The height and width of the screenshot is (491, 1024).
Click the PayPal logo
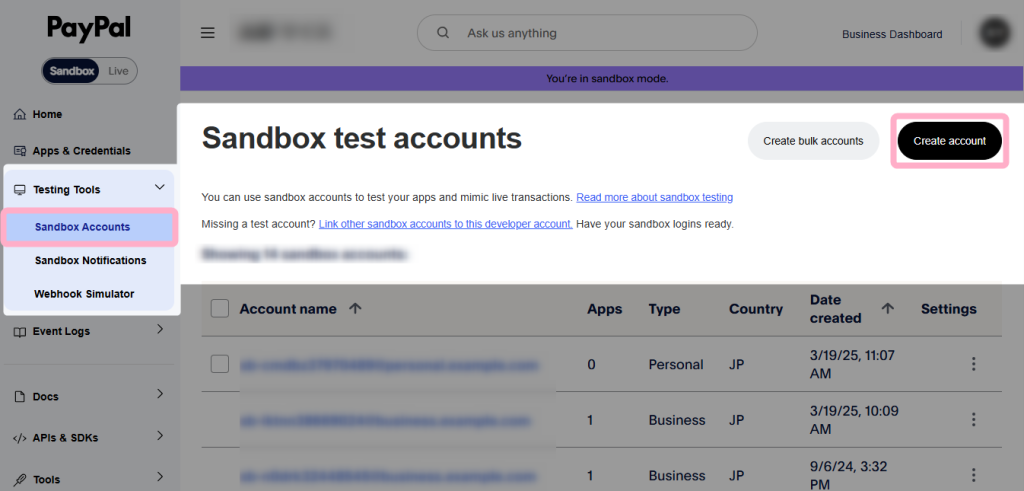[89, 28]
